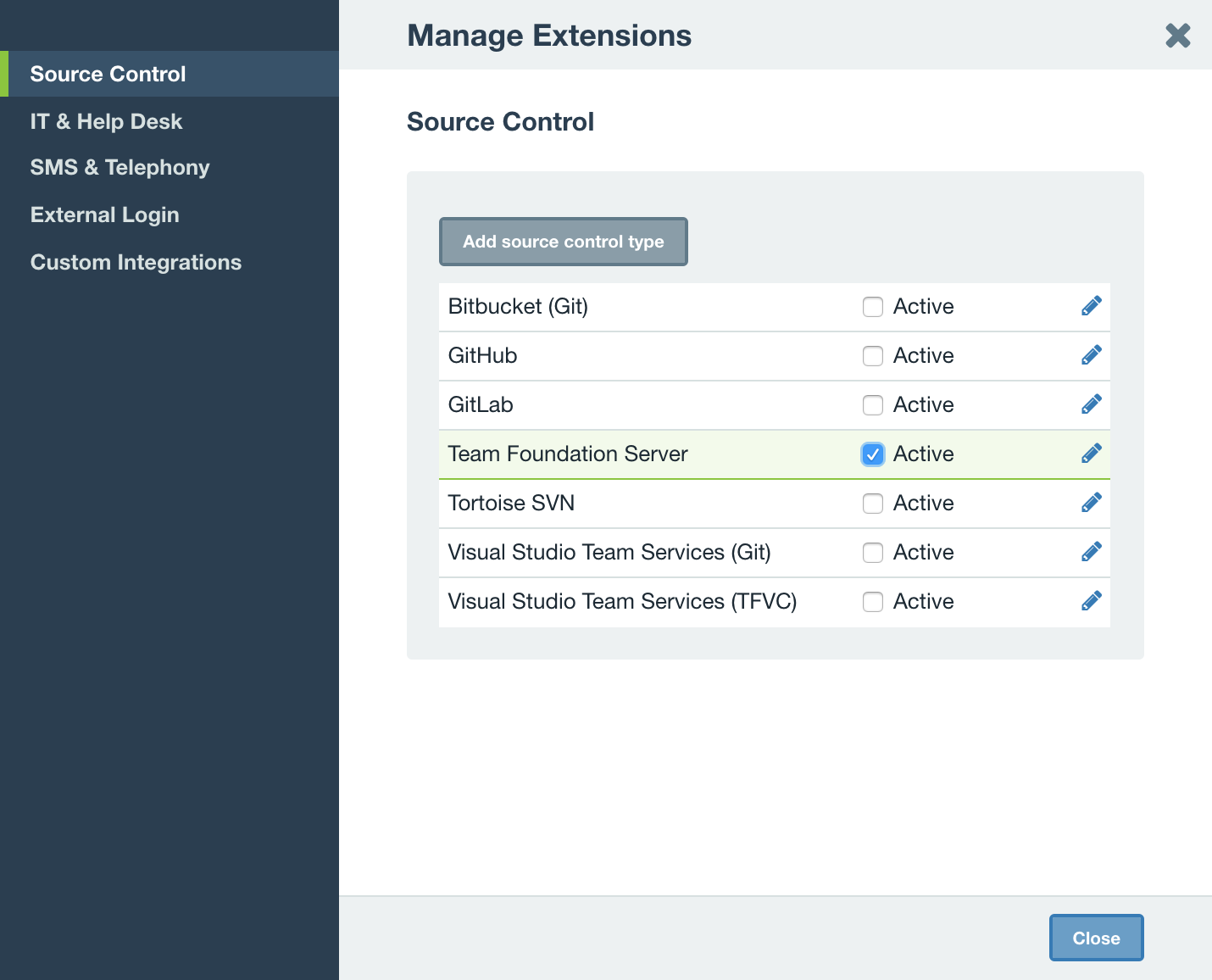Select External Login in the sidebar
This screenshot has width=1212, height=980.
(104, 214)
